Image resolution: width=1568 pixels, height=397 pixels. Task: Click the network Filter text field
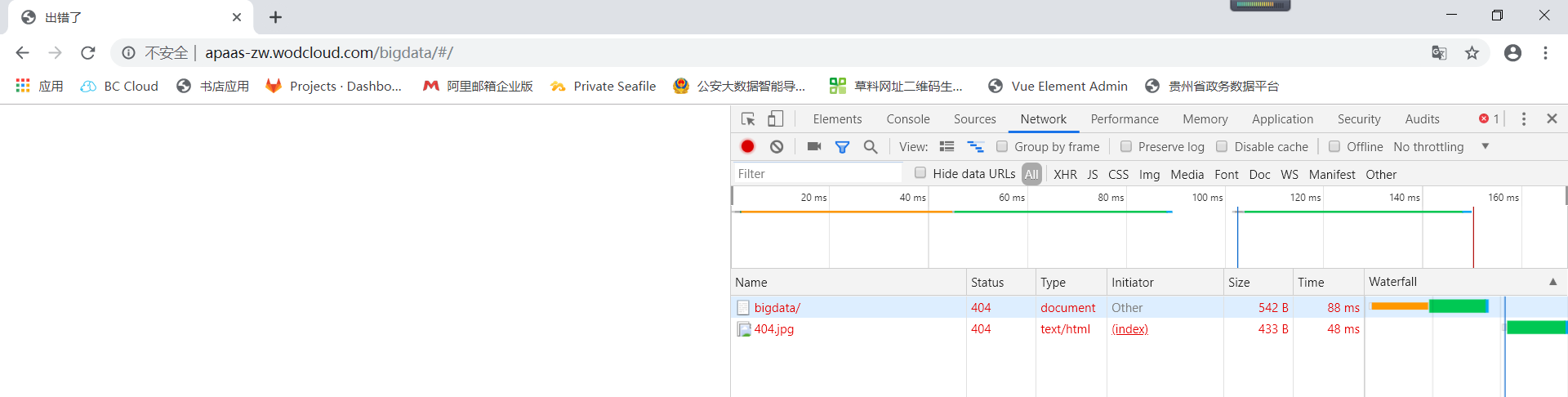pyautogui.click(x=817, y=174)
